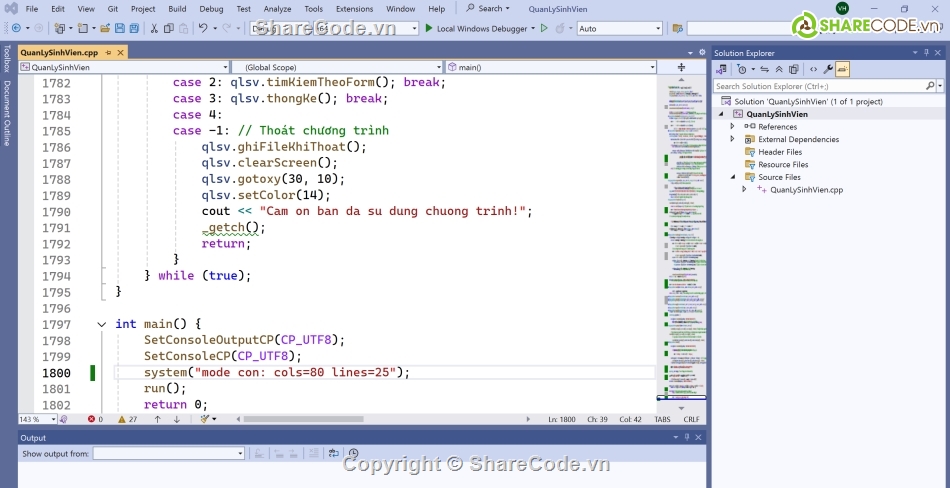Click the CRLF line ending indicator
The height and width of the screenshot is (488, 950).
[x=691, y=419]
